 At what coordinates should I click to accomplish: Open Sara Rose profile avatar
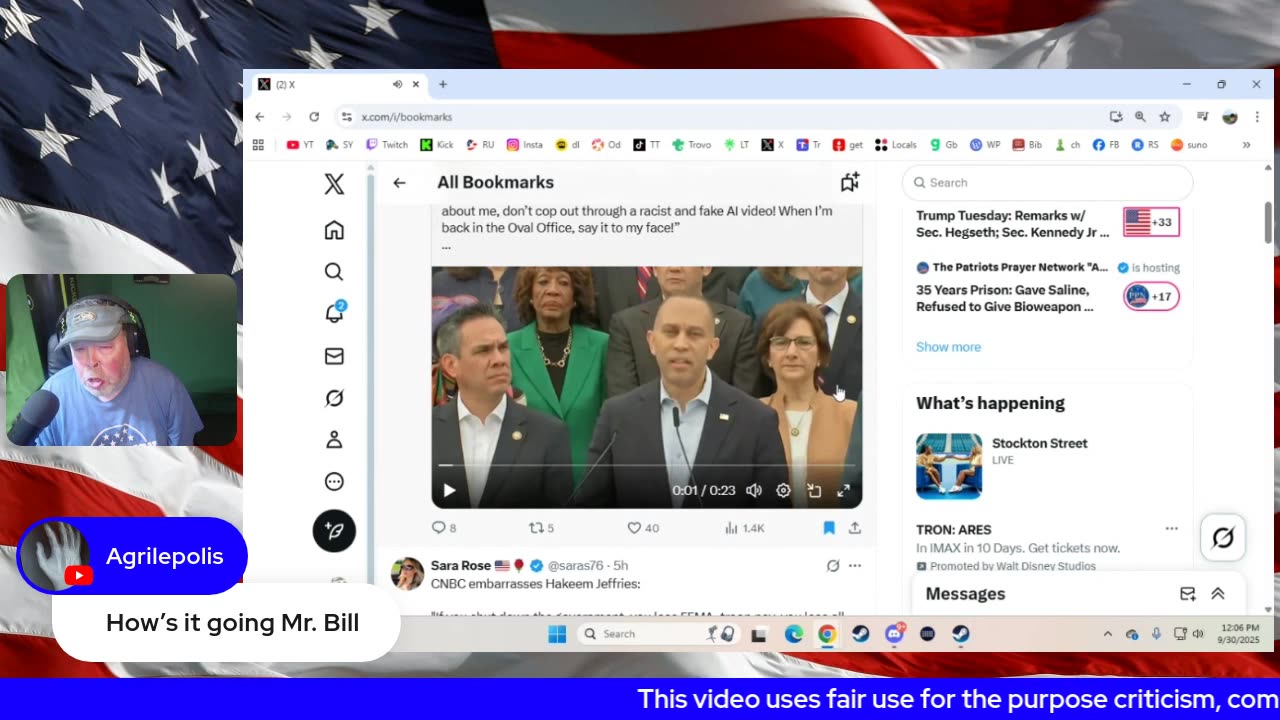(x=407, y=574)
